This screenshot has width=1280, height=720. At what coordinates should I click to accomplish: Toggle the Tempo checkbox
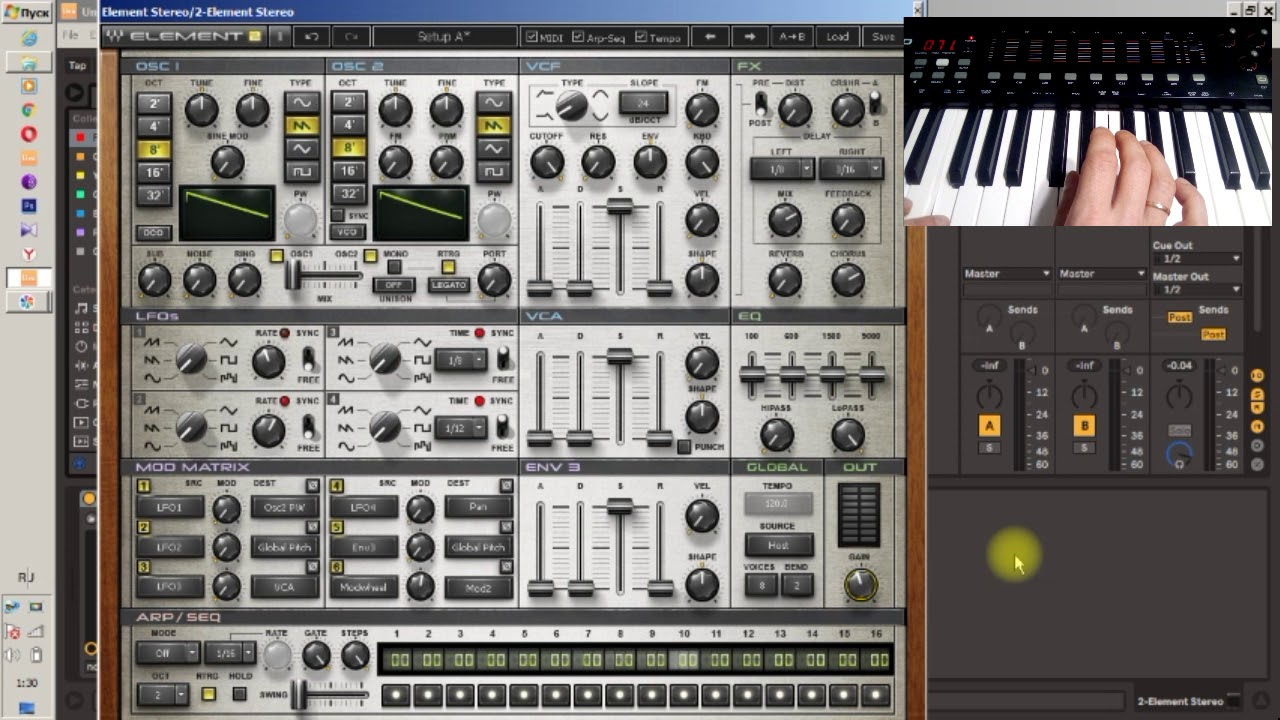pos(640,37)
